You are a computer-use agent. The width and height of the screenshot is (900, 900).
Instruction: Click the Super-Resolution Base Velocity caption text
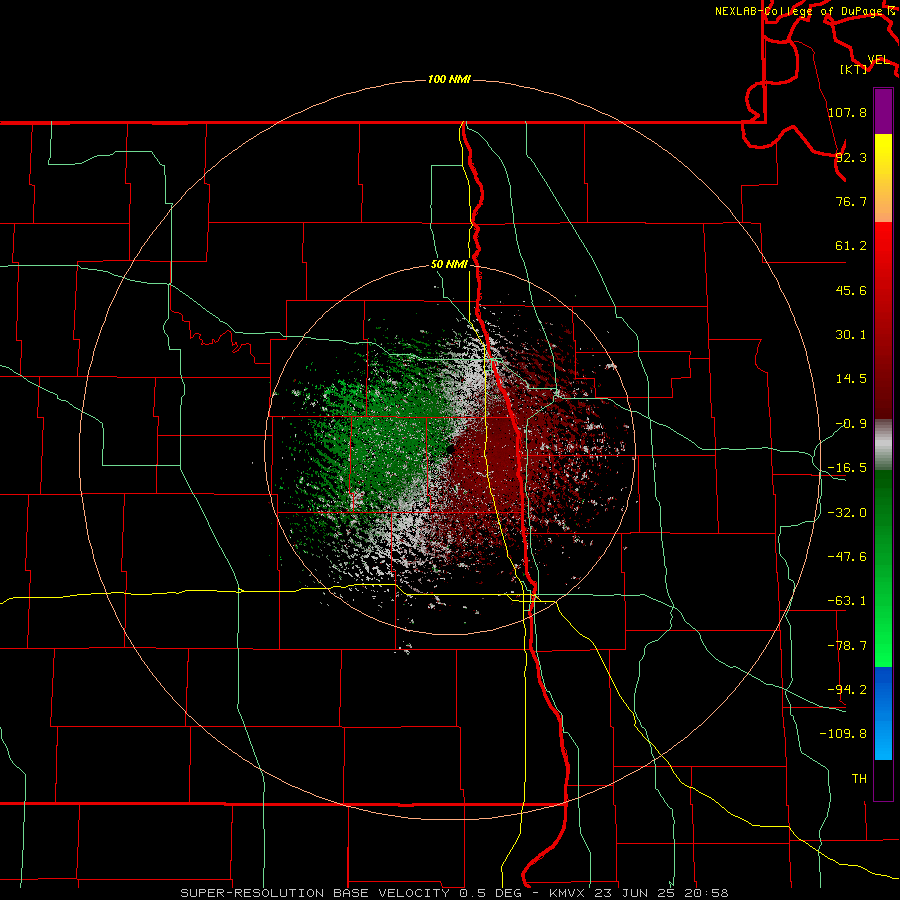[454, 893]
